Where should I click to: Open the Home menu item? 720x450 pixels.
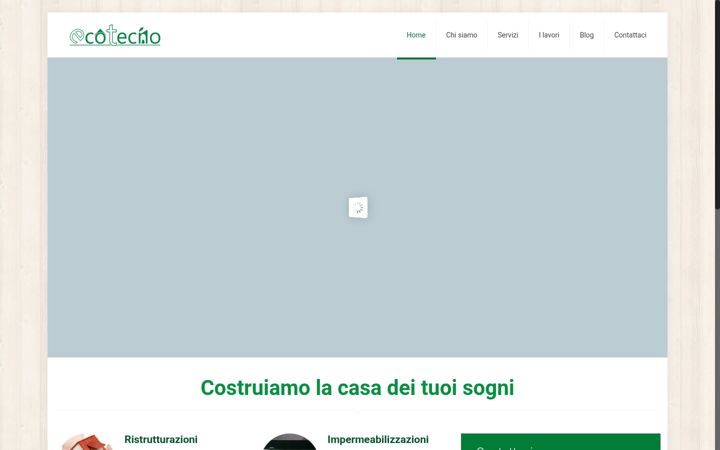(x=416, y=35)
